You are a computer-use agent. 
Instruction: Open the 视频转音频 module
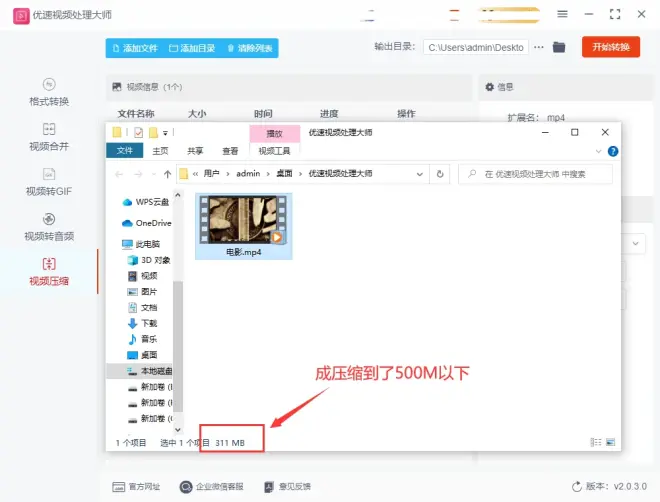(49, 227)
